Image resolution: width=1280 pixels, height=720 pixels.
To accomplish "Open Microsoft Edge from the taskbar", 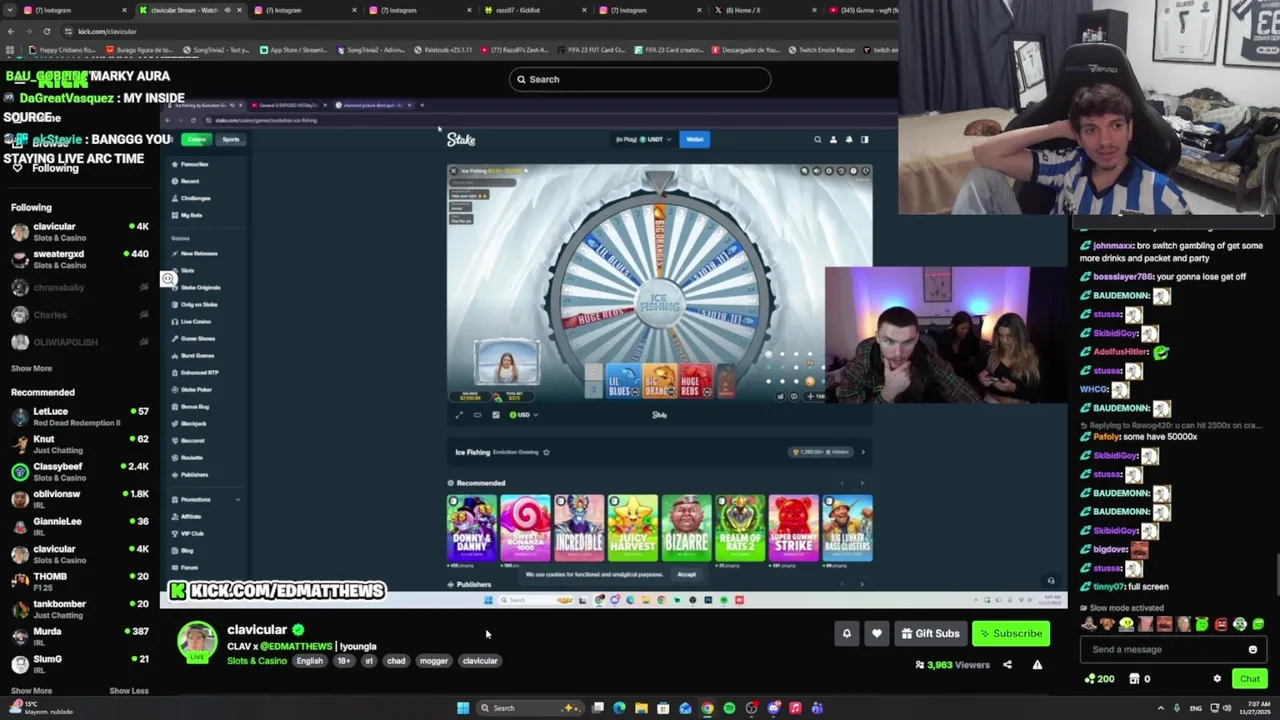I will pos(619,708).
